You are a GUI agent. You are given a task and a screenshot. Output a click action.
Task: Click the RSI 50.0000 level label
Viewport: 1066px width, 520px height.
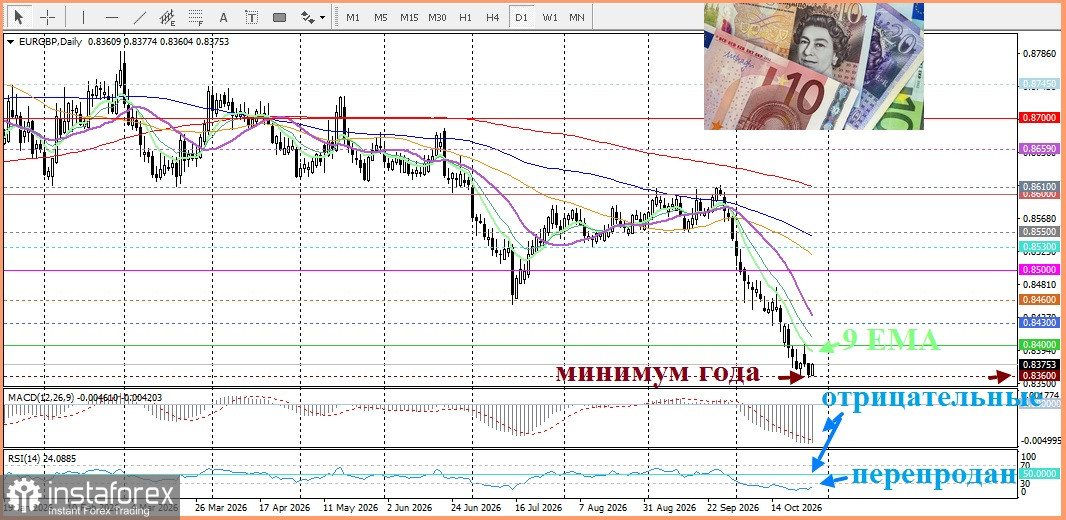(1039, 473)
